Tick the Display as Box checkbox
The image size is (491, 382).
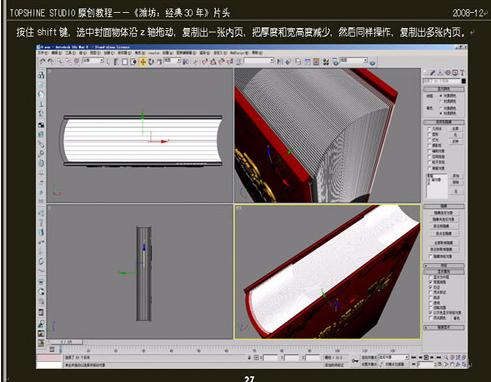[431, 277]
